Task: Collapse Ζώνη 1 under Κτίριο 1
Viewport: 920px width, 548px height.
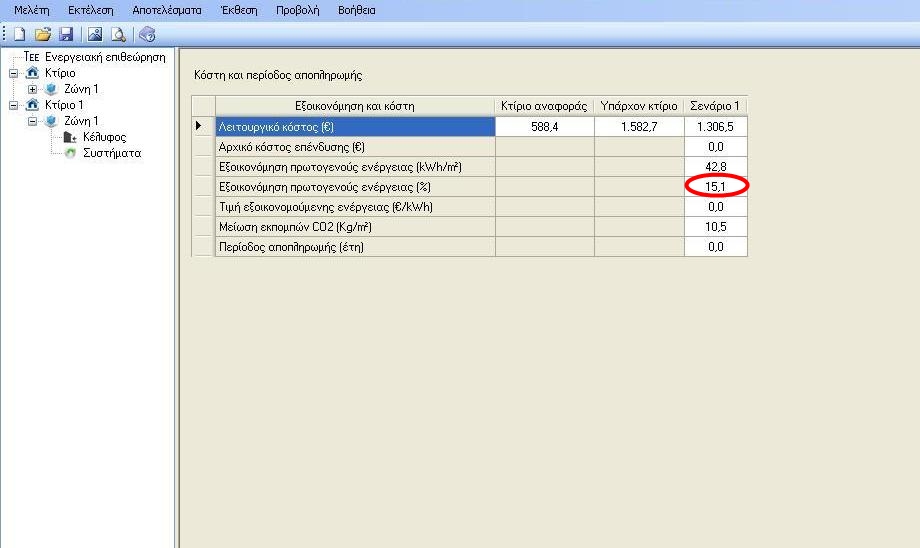Action: [x=32, y=121]
